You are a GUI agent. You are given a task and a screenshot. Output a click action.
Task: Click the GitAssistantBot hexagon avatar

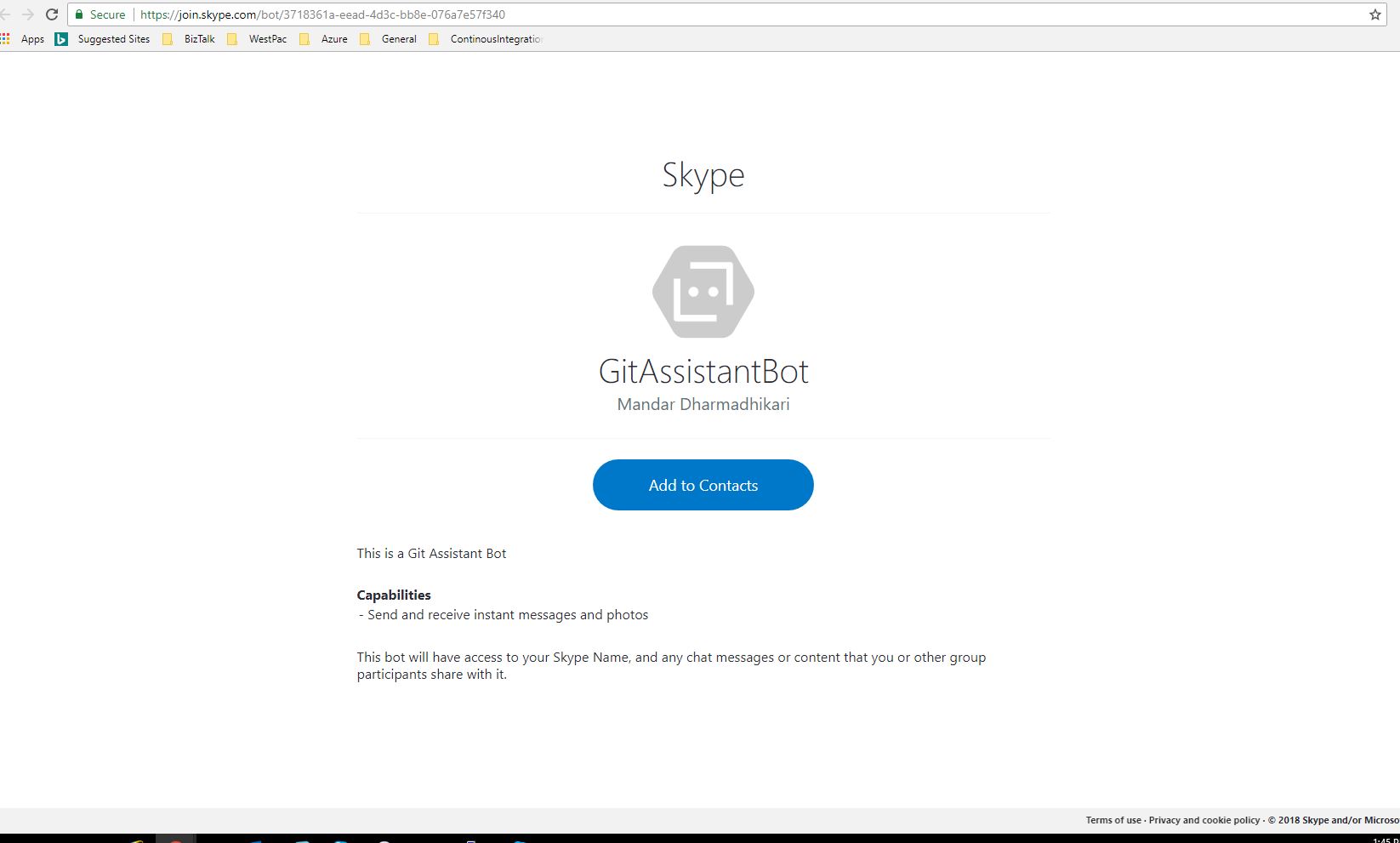pos(703,292)
